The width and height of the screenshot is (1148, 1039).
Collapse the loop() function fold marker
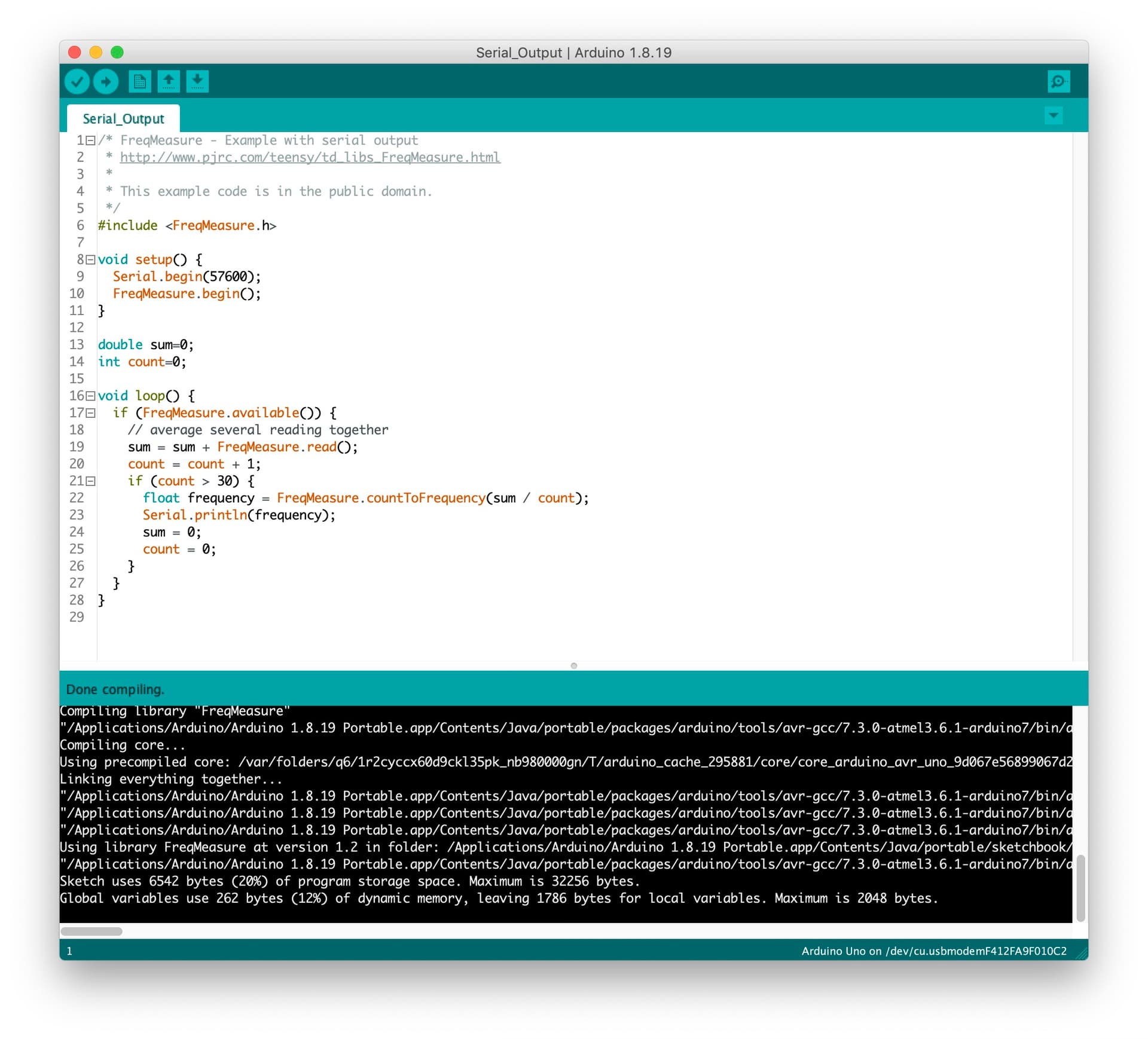coord(91,396)
